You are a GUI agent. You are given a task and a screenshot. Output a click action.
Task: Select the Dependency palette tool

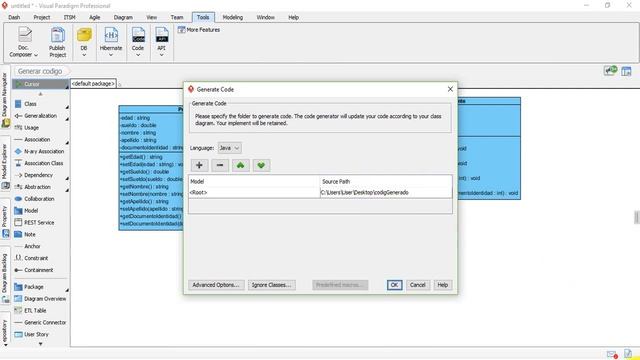point(38,175)
